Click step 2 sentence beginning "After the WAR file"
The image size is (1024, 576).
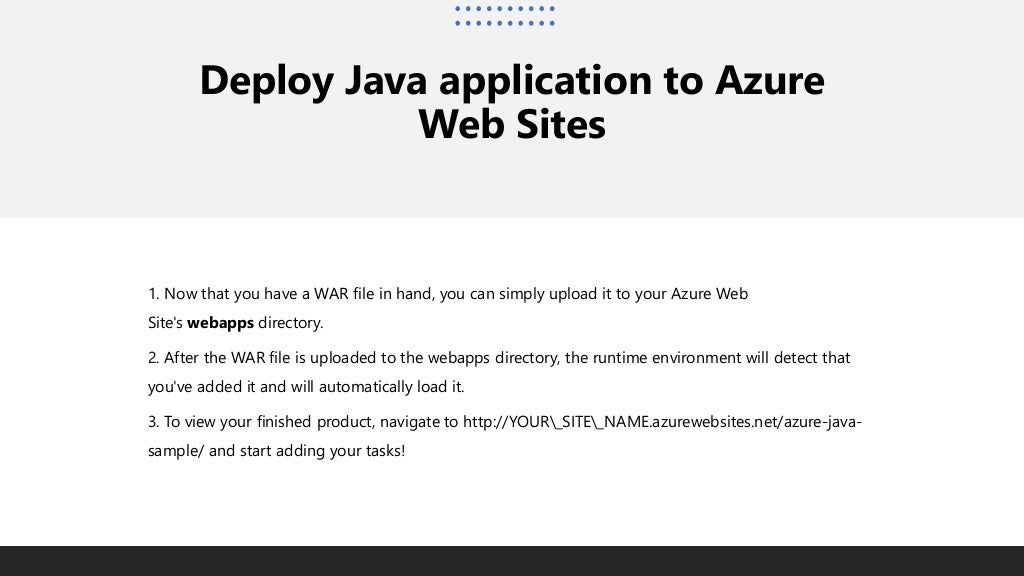(x=499, y=372)
